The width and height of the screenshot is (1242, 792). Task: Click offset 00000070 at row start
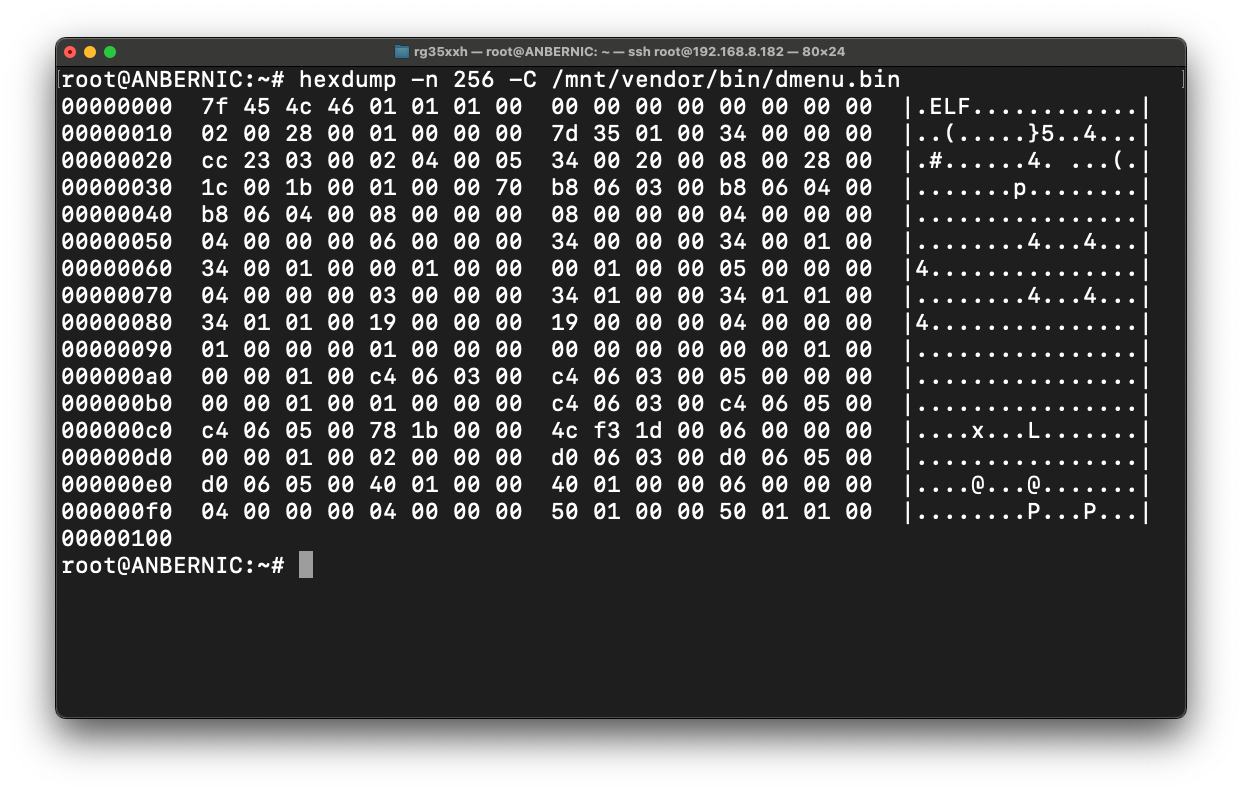[x=117, y=295]
